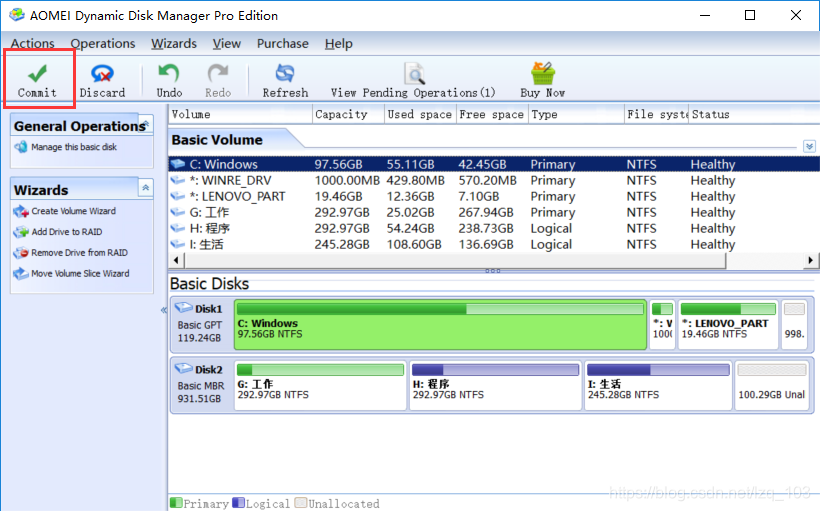The width and height of the screenshot is (820, 511).
Task: Collapse the Wizards panel
Action: [146, 187]
